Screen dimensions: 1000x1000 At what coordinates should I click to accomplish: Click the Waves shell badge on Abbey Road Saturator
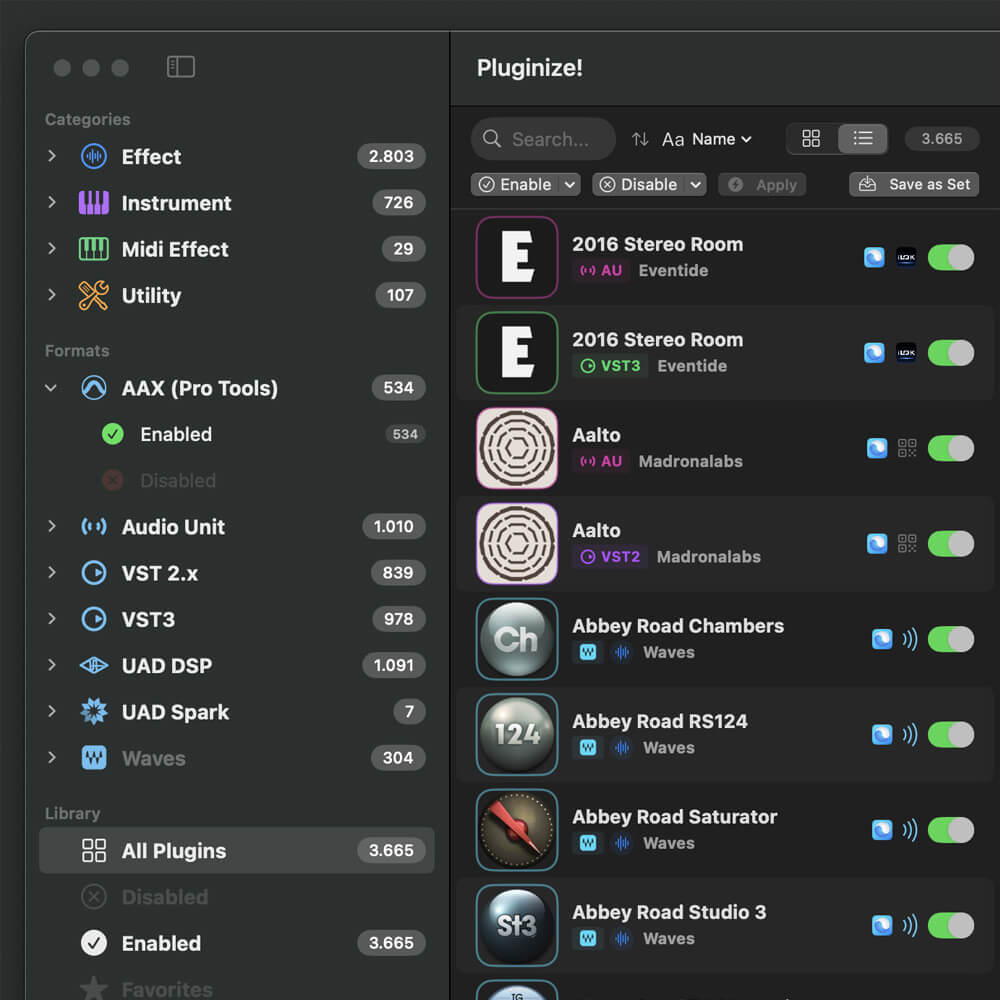pos(588,843)
